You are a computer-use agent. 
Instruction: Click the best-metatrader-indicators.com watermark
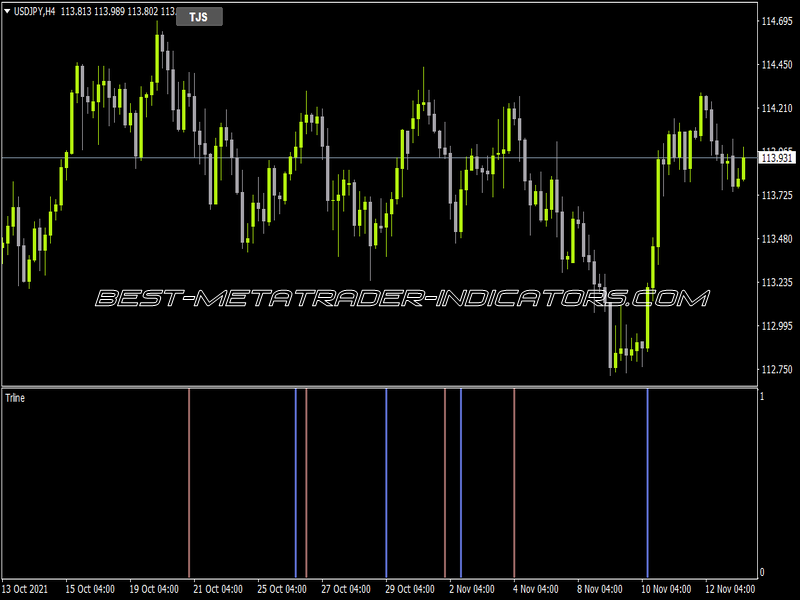pos(403,298)
